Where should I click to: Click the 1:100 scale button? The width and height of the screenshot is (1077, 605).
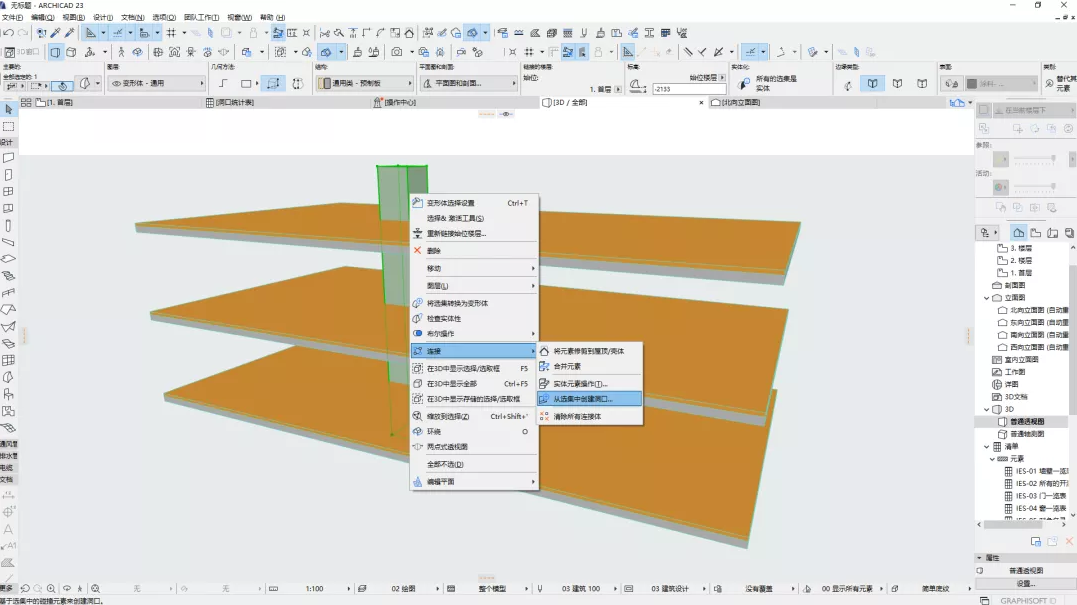coord(314,589)
